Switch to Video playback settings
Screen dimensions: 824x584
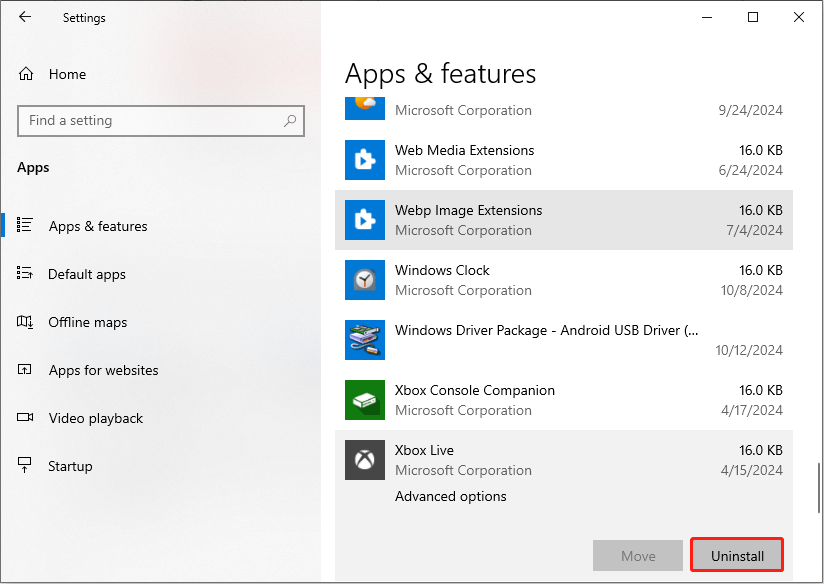point(96,418)
